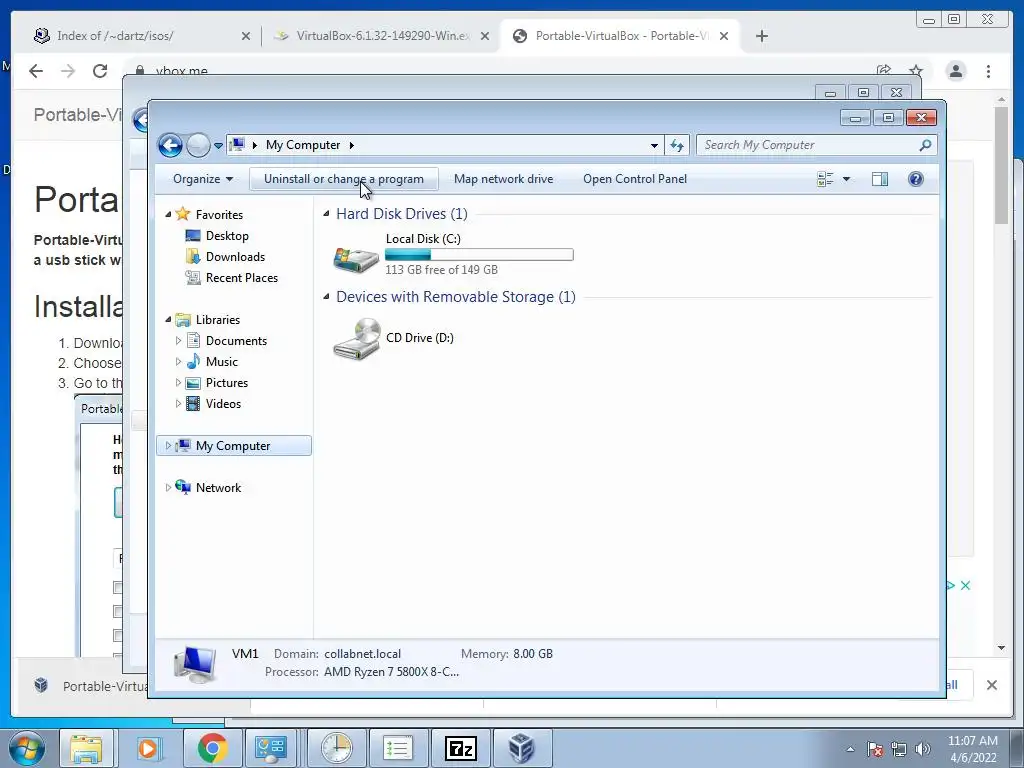Select the Music library icon
Screen dimensions: 1024x768
coord(193,361)
